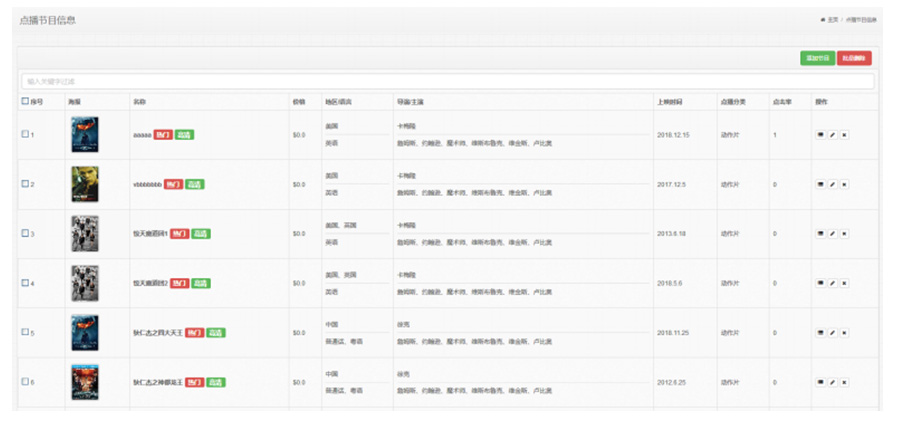Tick the checkbox for row 6
The width and height of the screenshot is (911, 428).
tap(25, 382)
